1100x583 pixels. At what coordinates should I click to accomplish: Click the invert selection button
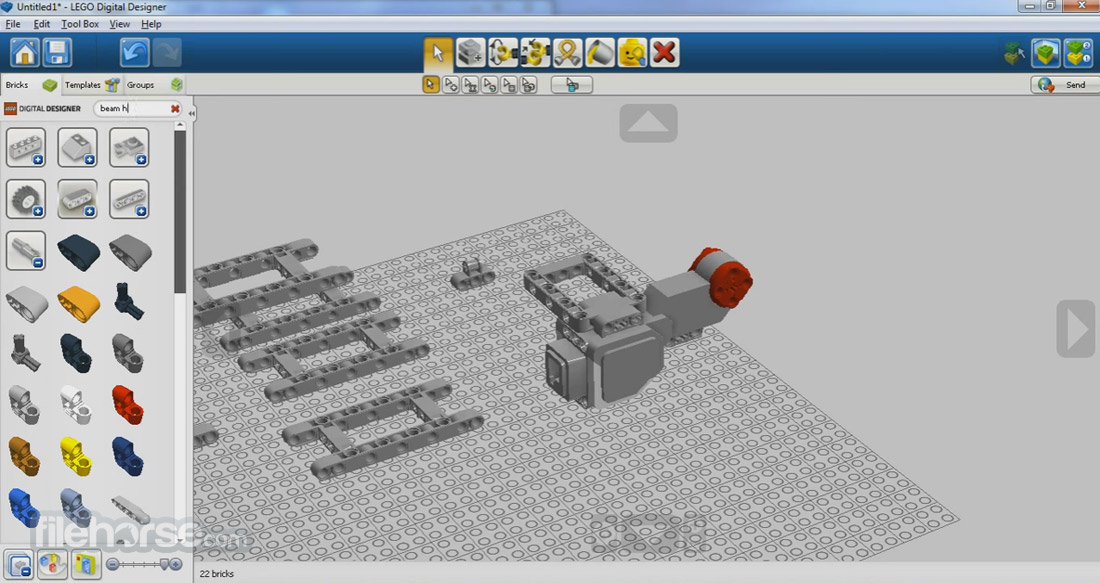(572, 85)
